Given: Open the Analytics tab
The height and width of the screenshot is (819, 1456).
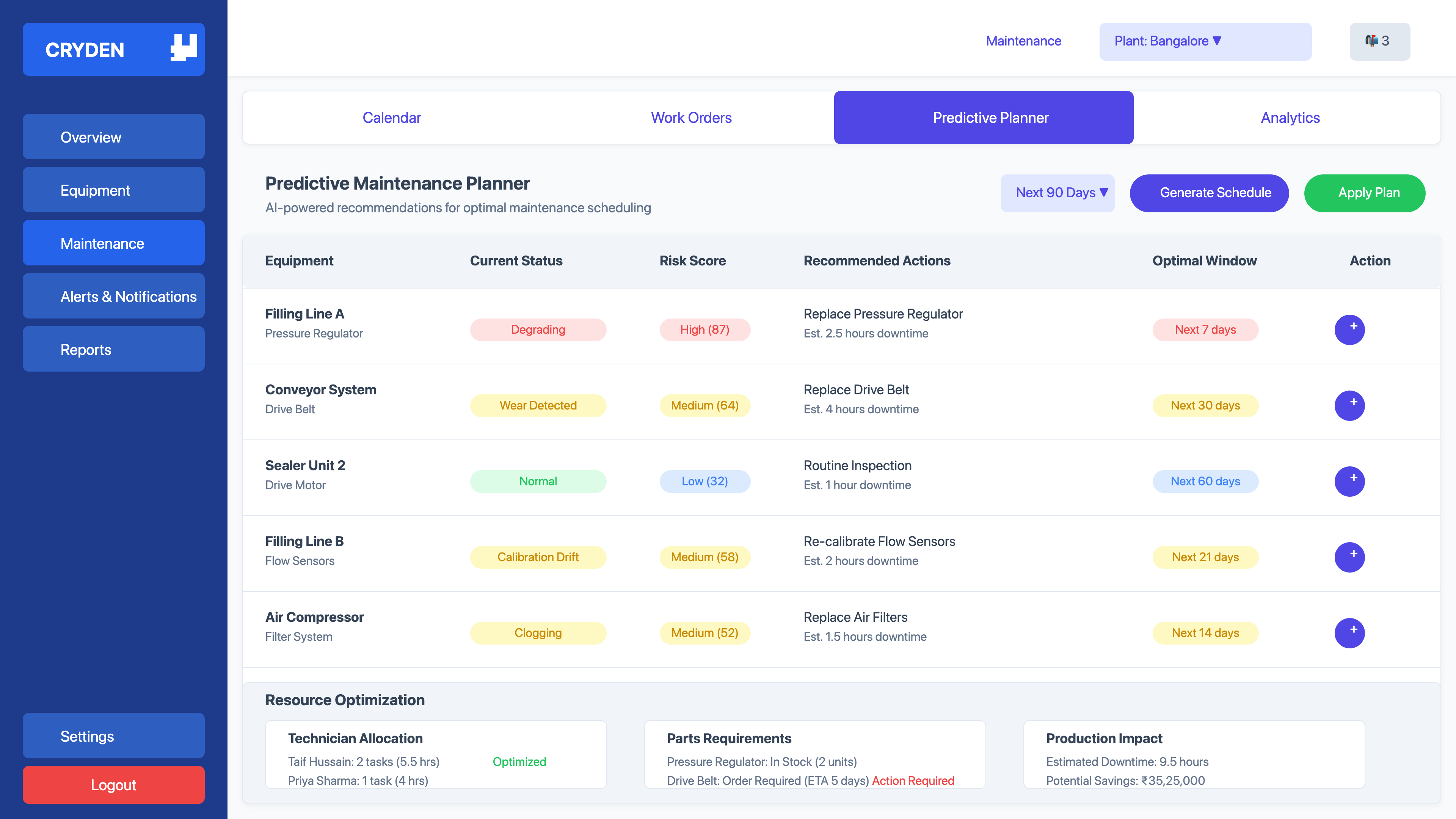Looking at the screenshot, I should tap(1290, 118).
